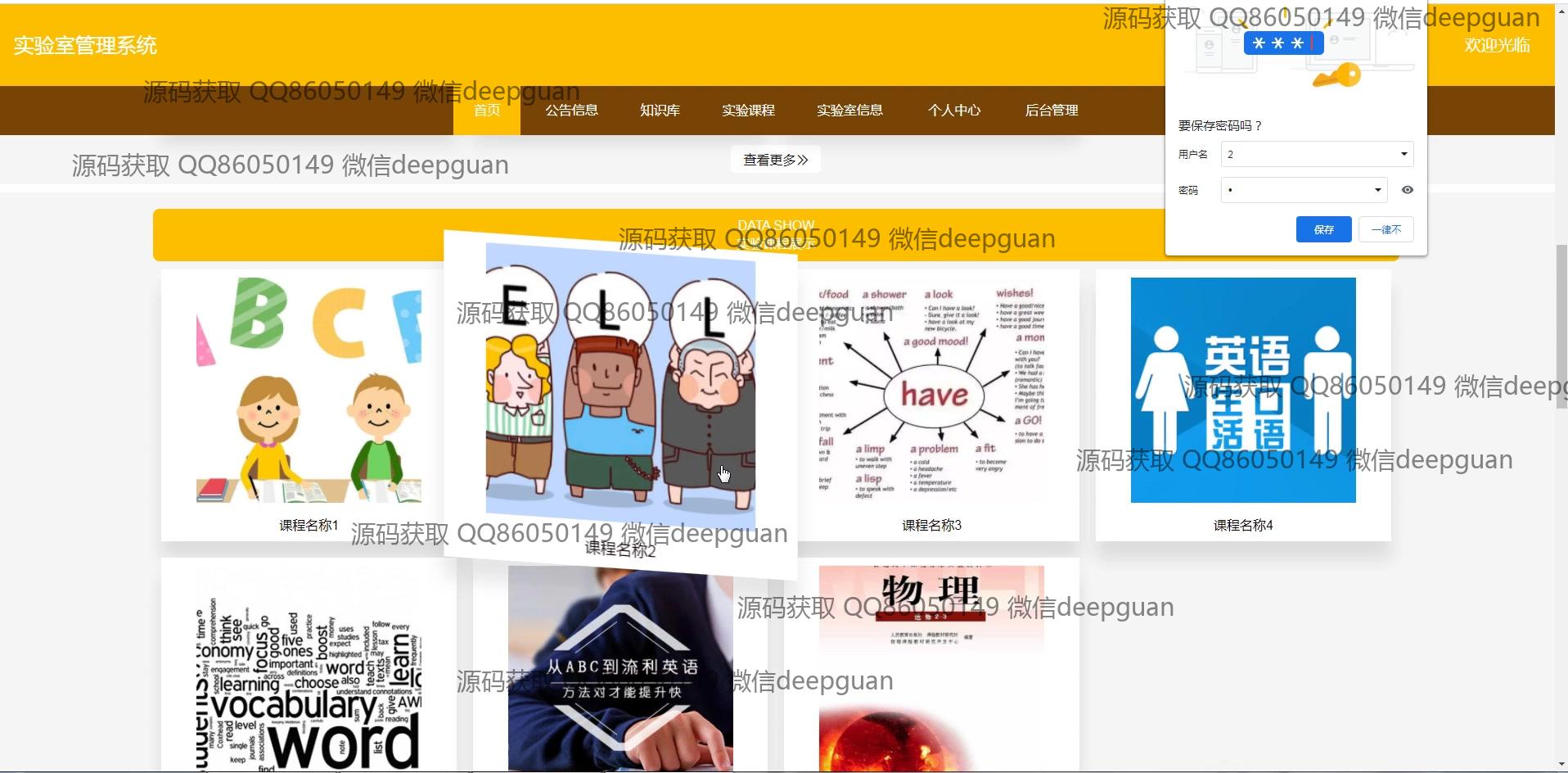Viewport: 1568px width, 773px height.
Task: Click the 一律不 button
Action: pos(1386,229)
